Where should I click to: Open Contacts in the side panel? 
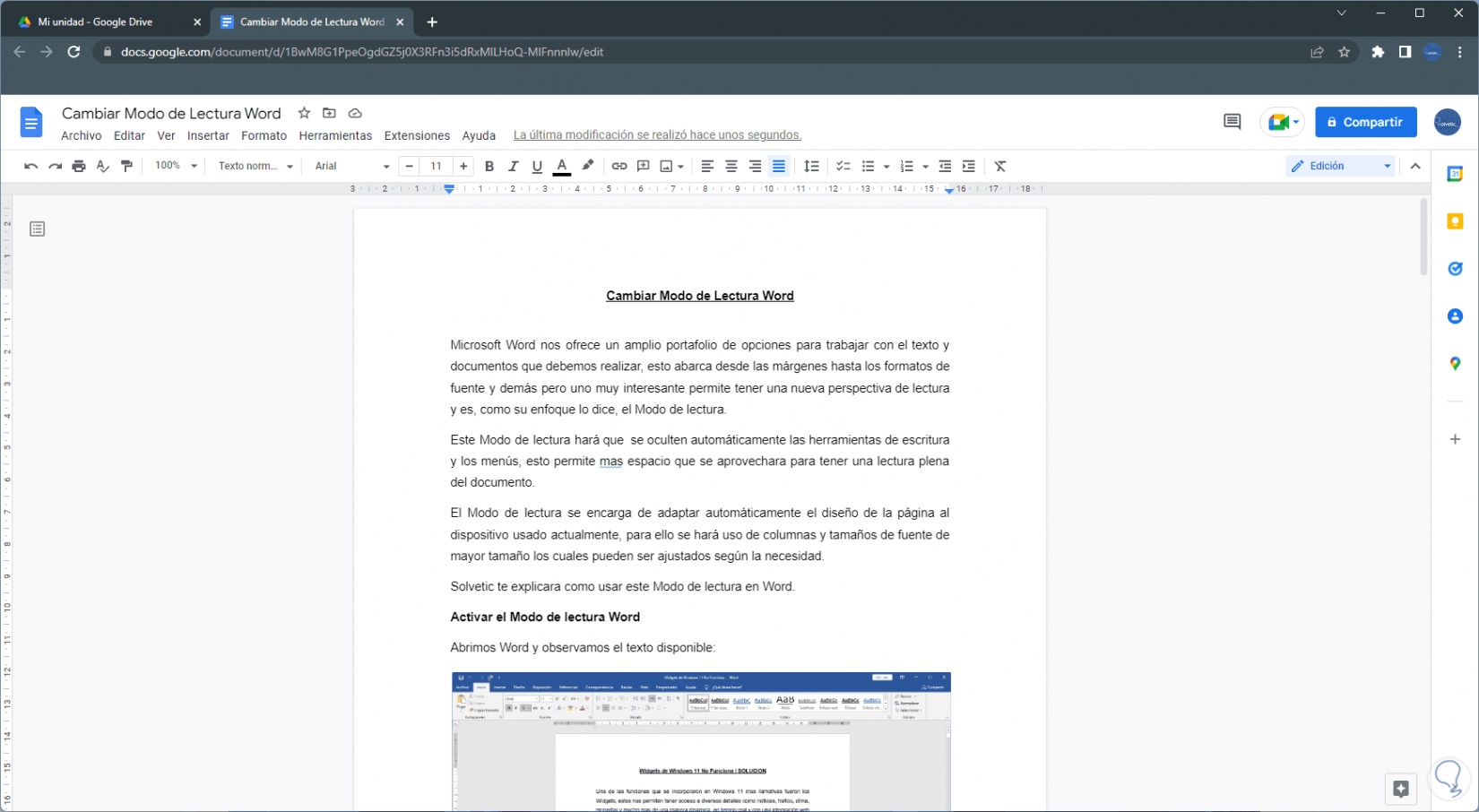1455,316
